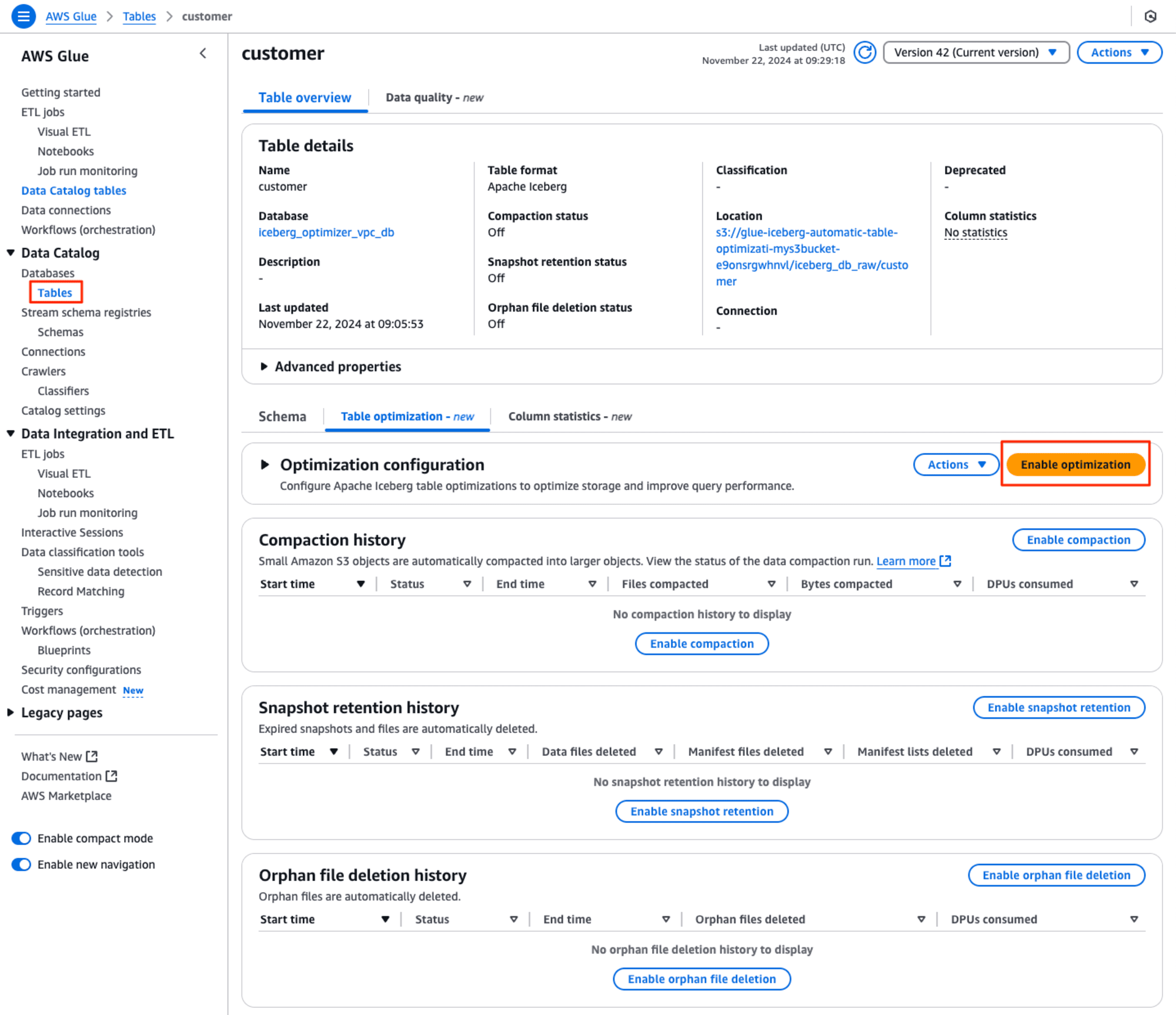Sort by Manifest files deleted arrow
Viewport: 1176px width, 1015px height.
click(828, 751)
